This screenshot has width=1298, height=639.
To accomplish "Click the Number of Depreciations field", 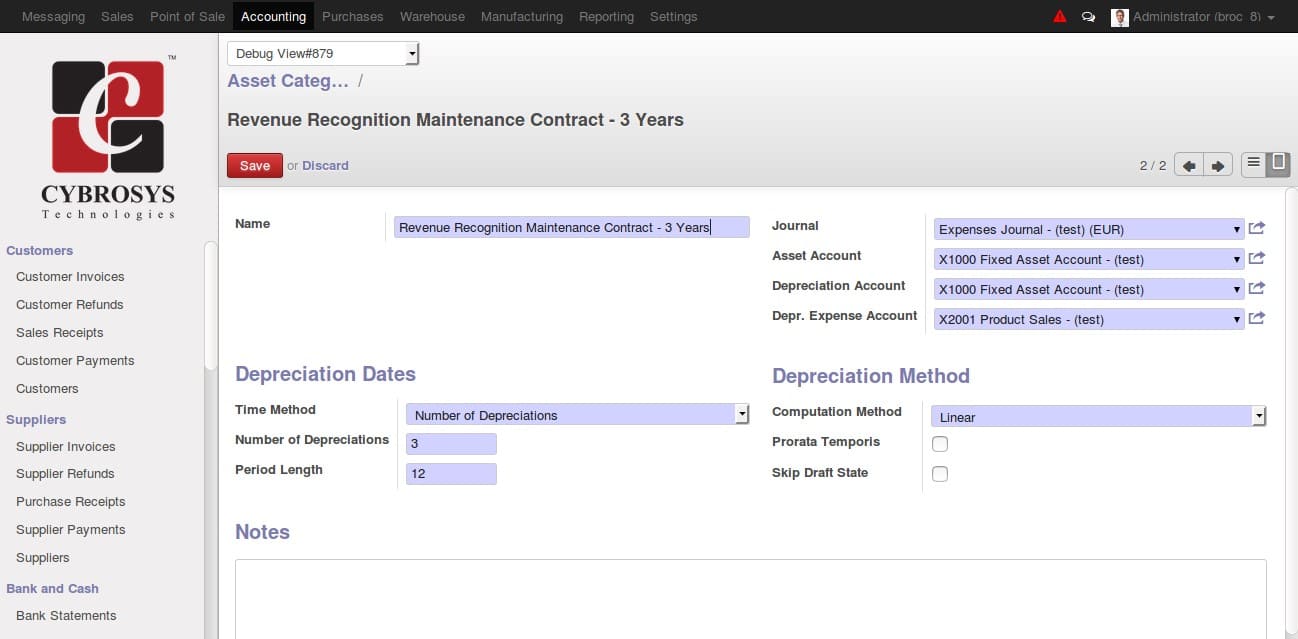I will (451, 444).
